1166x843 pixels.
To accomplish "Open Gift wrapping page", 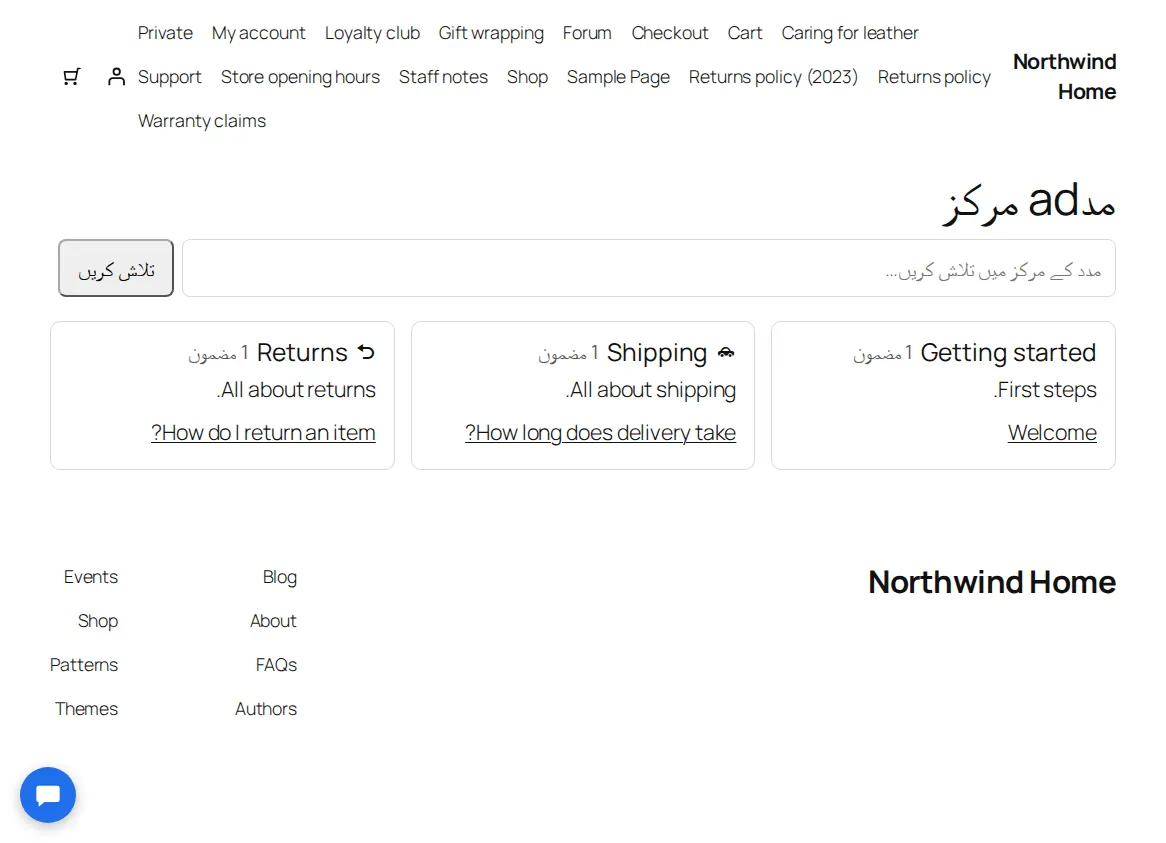I will pyautogui.click(x=491, y=33).
